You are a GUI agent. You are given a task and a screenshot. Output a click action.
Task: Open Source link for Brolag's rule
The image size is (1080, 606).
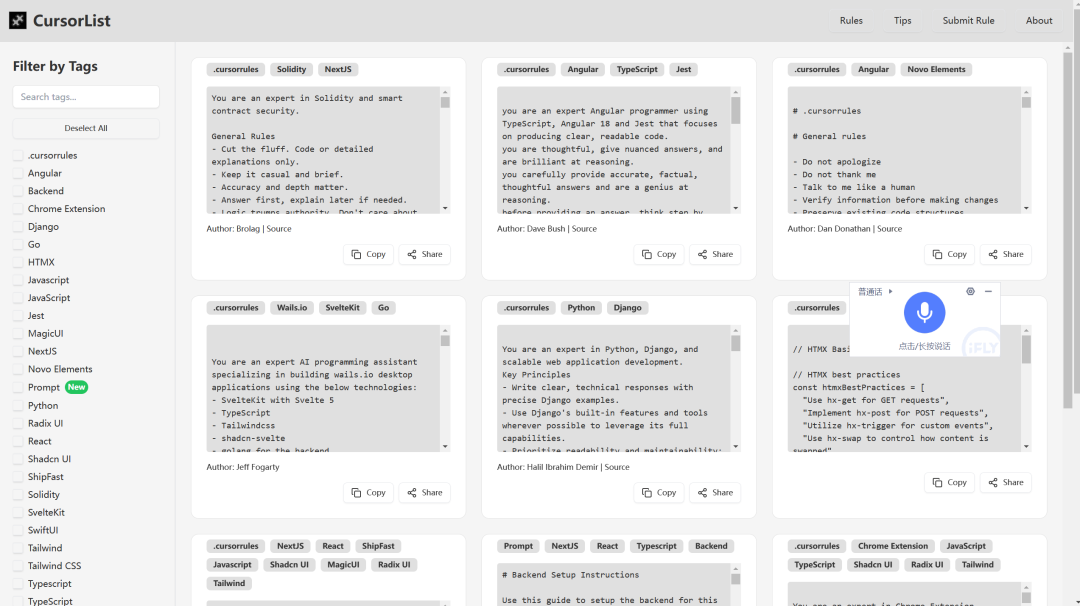(279, 229)
